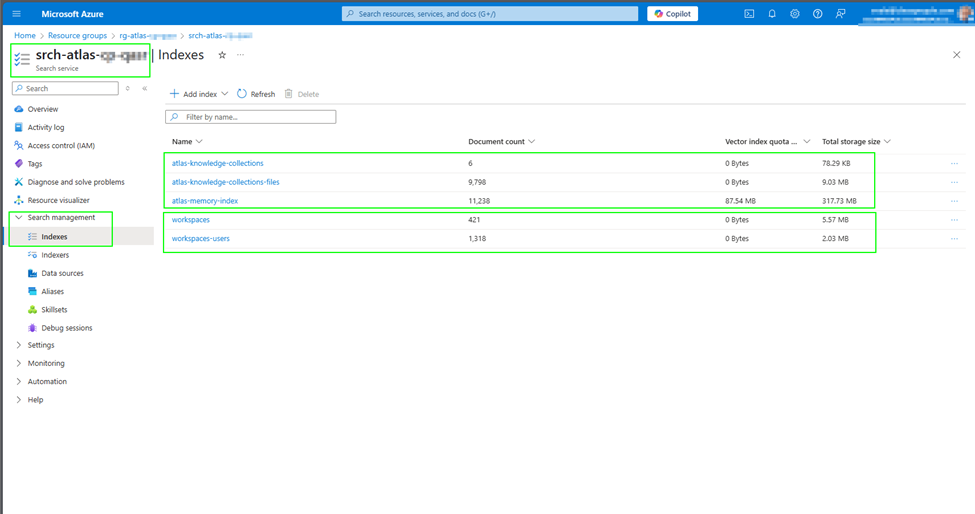975x514 pixels.
Task: Open Resource visualizer
Action: click(x=58, y=200)
